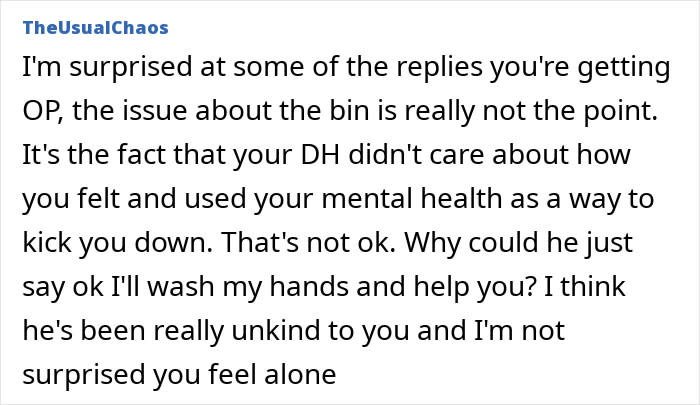Click the word "OP" in the comment

tap(38, 113)
